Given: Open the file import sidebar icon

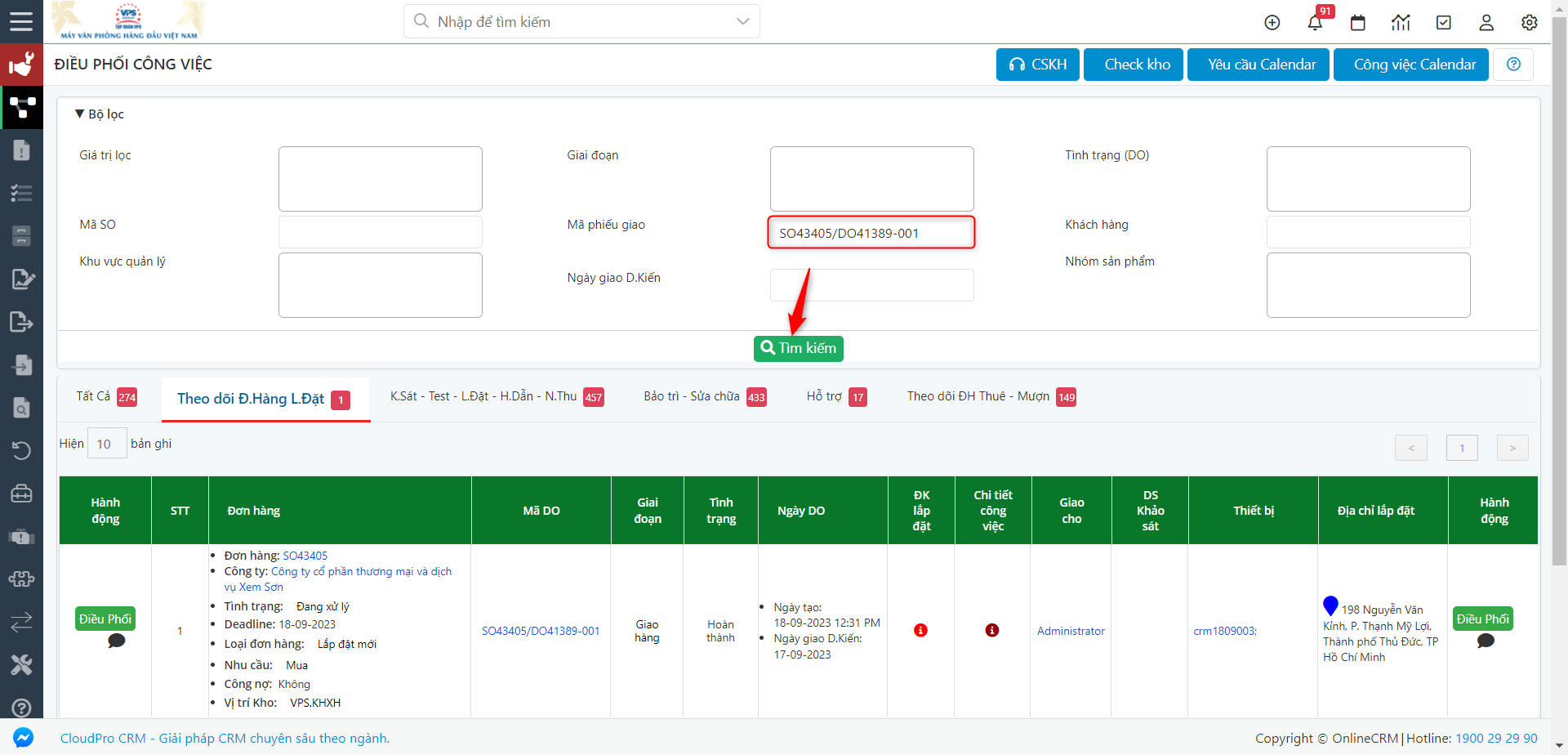Looking at the screenshot, I should tap(21, 365).
